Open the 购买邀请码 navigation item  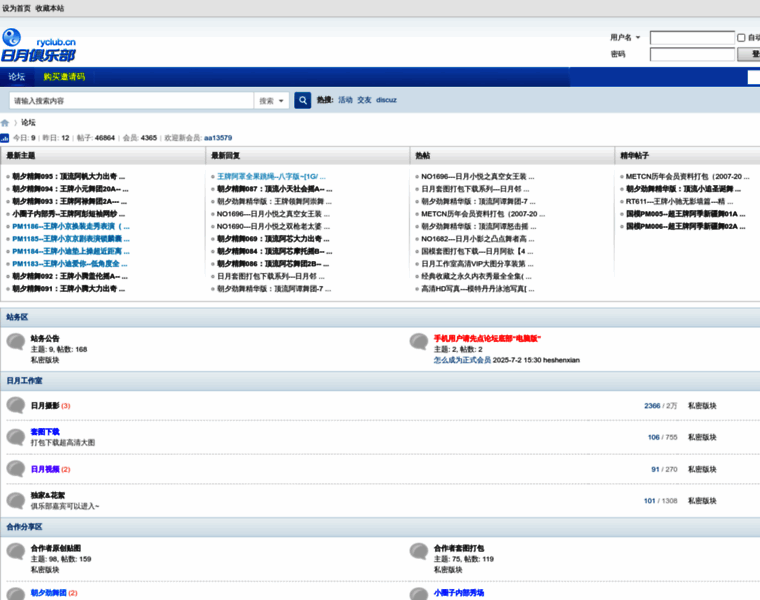coord(64,77)
